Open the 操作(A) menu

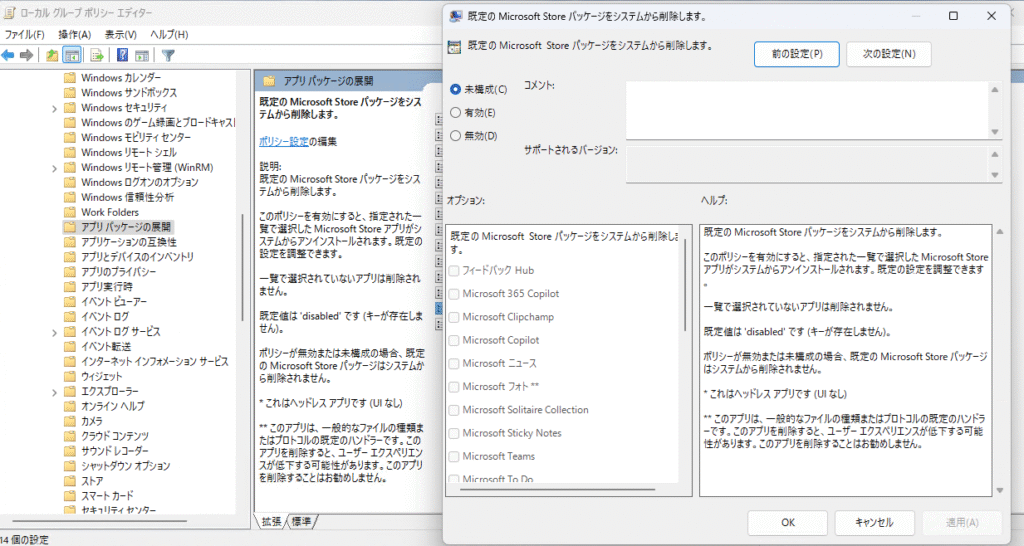(74, 35)
